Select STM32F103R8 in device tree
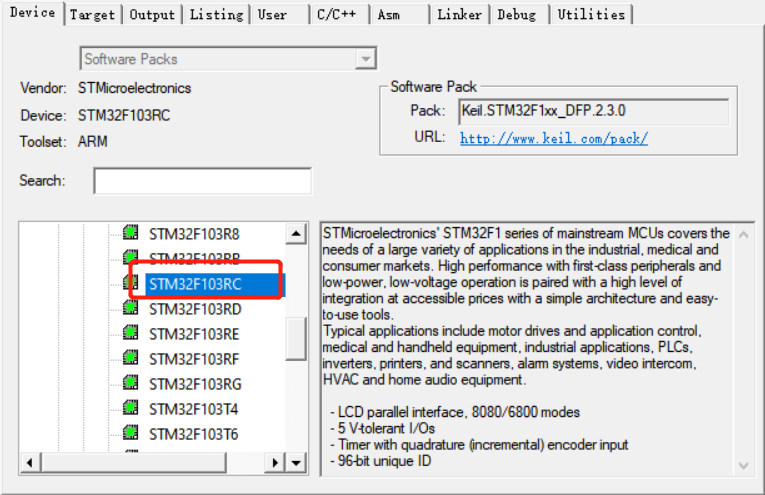Screen dimensions: 765x495 coord(194,234)
